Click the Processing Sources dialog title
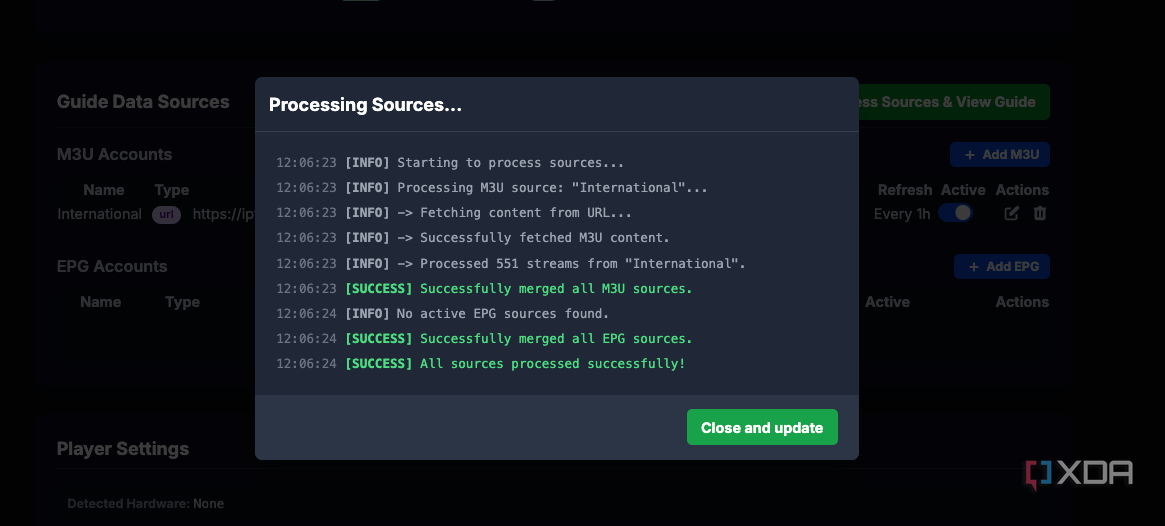1165x526 pixels. pyautogui.click(x=365, y=105)
